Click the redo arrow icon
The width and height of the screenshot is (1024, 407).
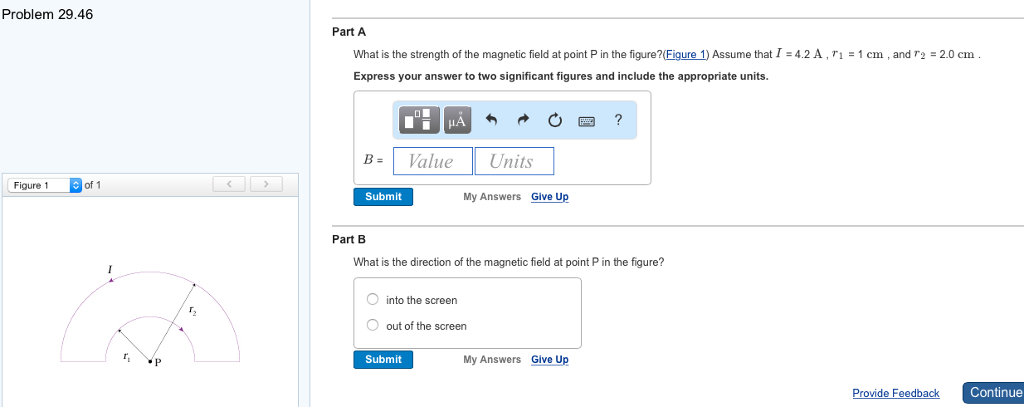pyautogui.click(x=523, y=120)
